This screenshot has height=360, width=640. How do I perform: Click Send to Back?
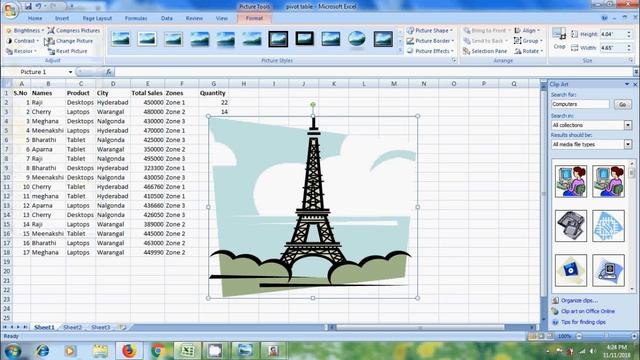pyautogui.click(x=485, y=41)
